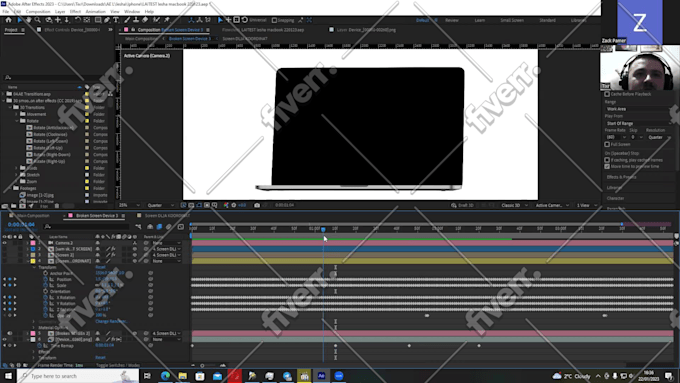
Task: Open the Animation menu
Action: point(95,12)
